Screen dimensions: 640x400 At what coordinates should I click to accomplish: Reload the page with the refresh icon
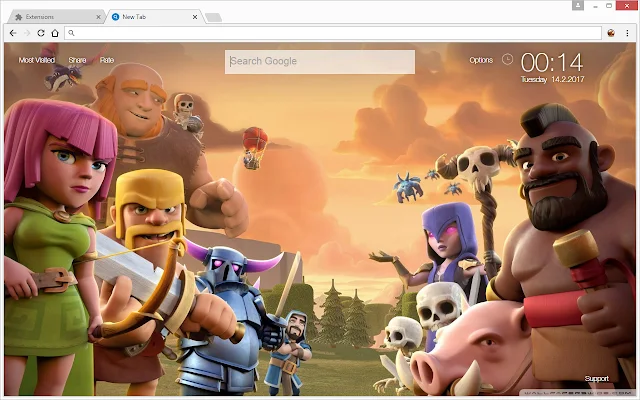41,33
